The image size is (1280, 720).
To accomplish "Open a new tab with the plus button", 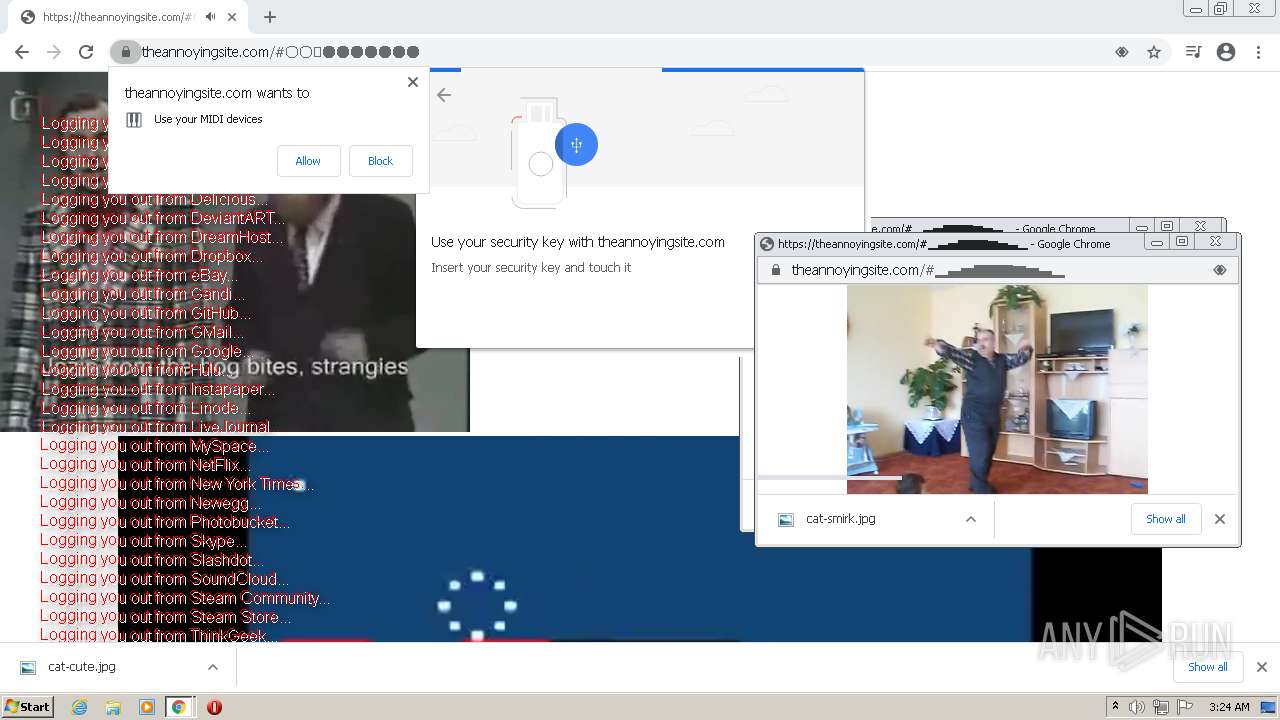I will pos(270,17).
